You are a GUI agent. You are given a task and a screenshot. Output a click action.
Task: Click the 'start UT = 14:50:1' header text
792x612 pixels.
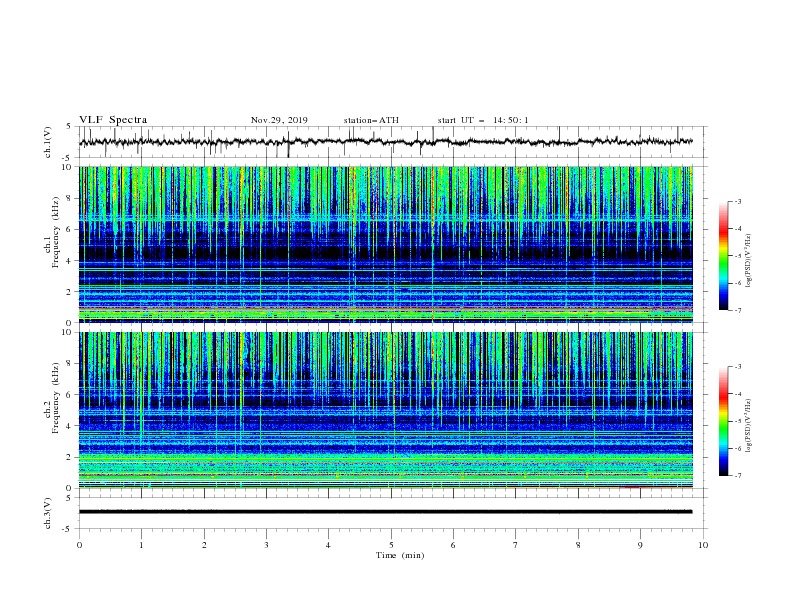(483, 120)
